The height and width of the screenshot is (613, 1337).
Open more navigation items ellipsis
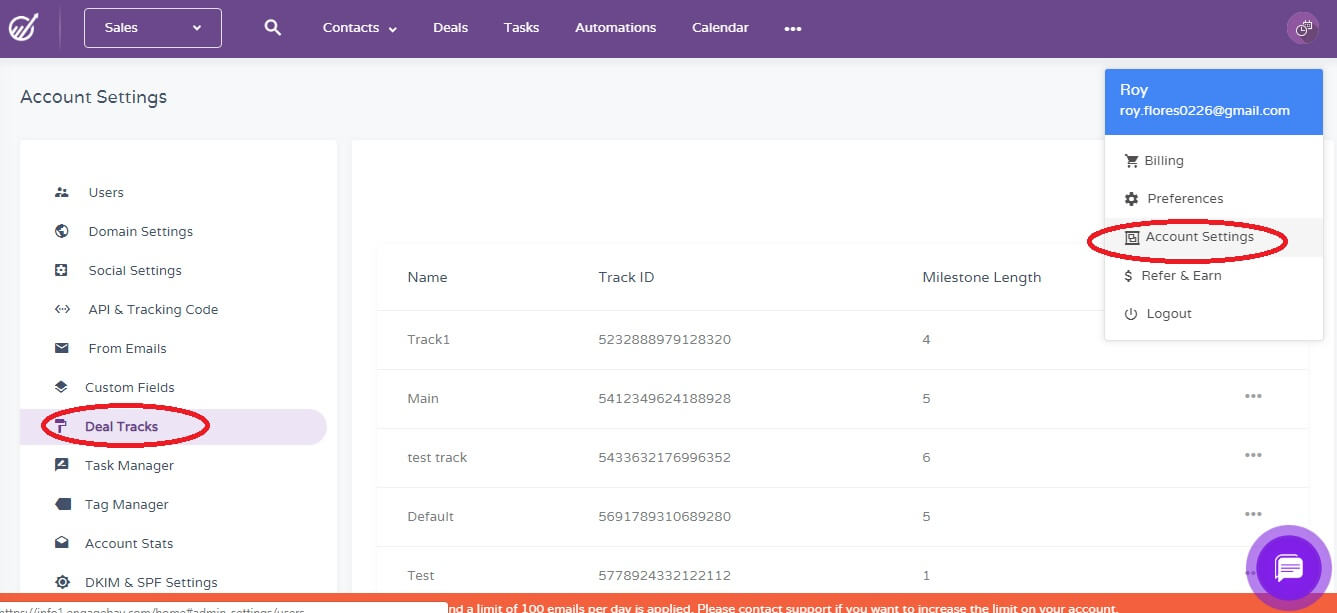pos(793,29)
